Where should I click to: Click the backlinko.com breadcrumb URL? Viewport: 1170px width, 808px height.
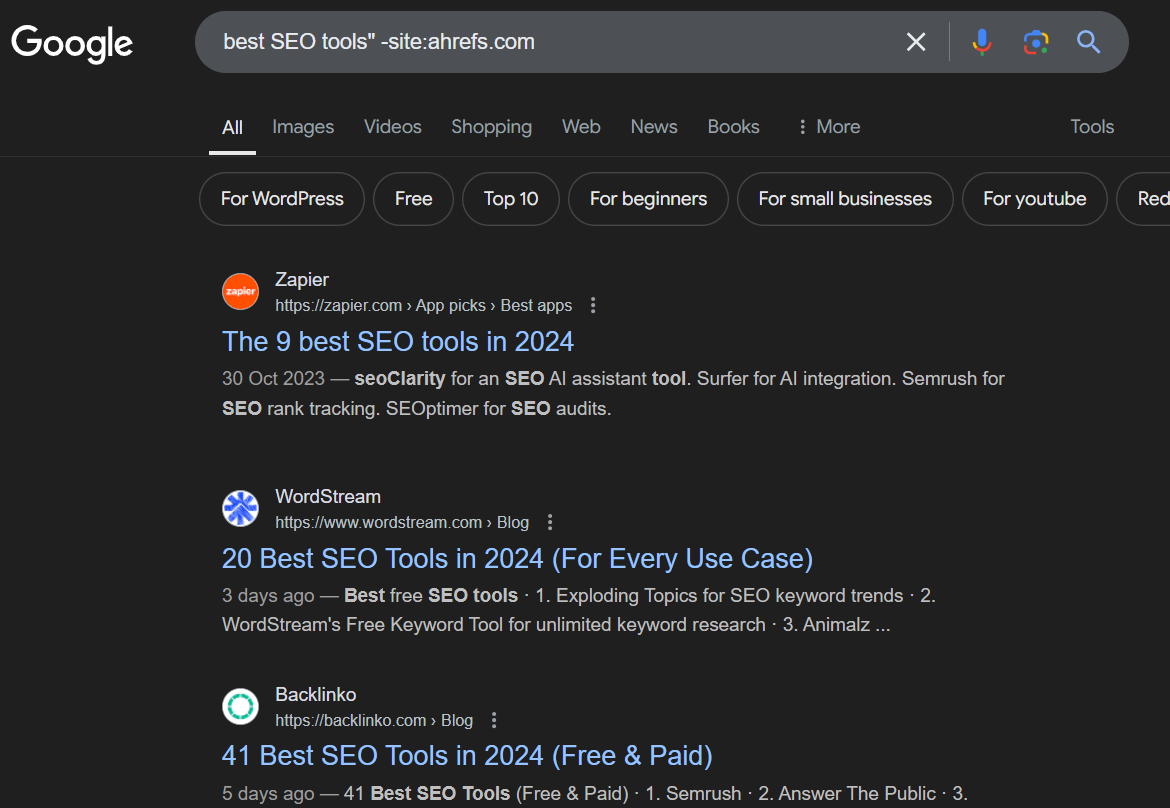point(374,720)
